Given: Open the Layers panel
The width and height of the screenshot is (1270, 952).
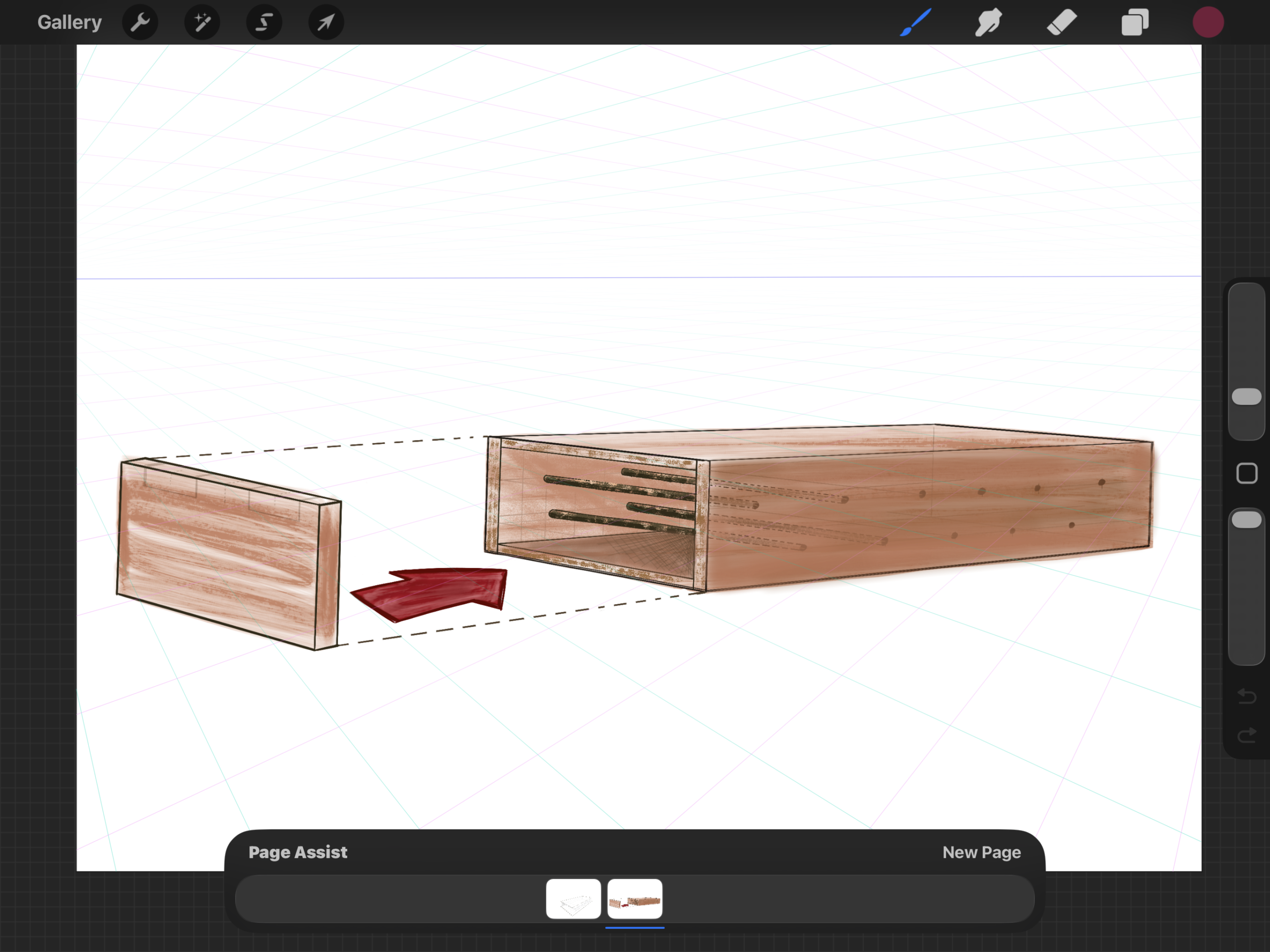Looking at the screenshot, I should 1135,22.
